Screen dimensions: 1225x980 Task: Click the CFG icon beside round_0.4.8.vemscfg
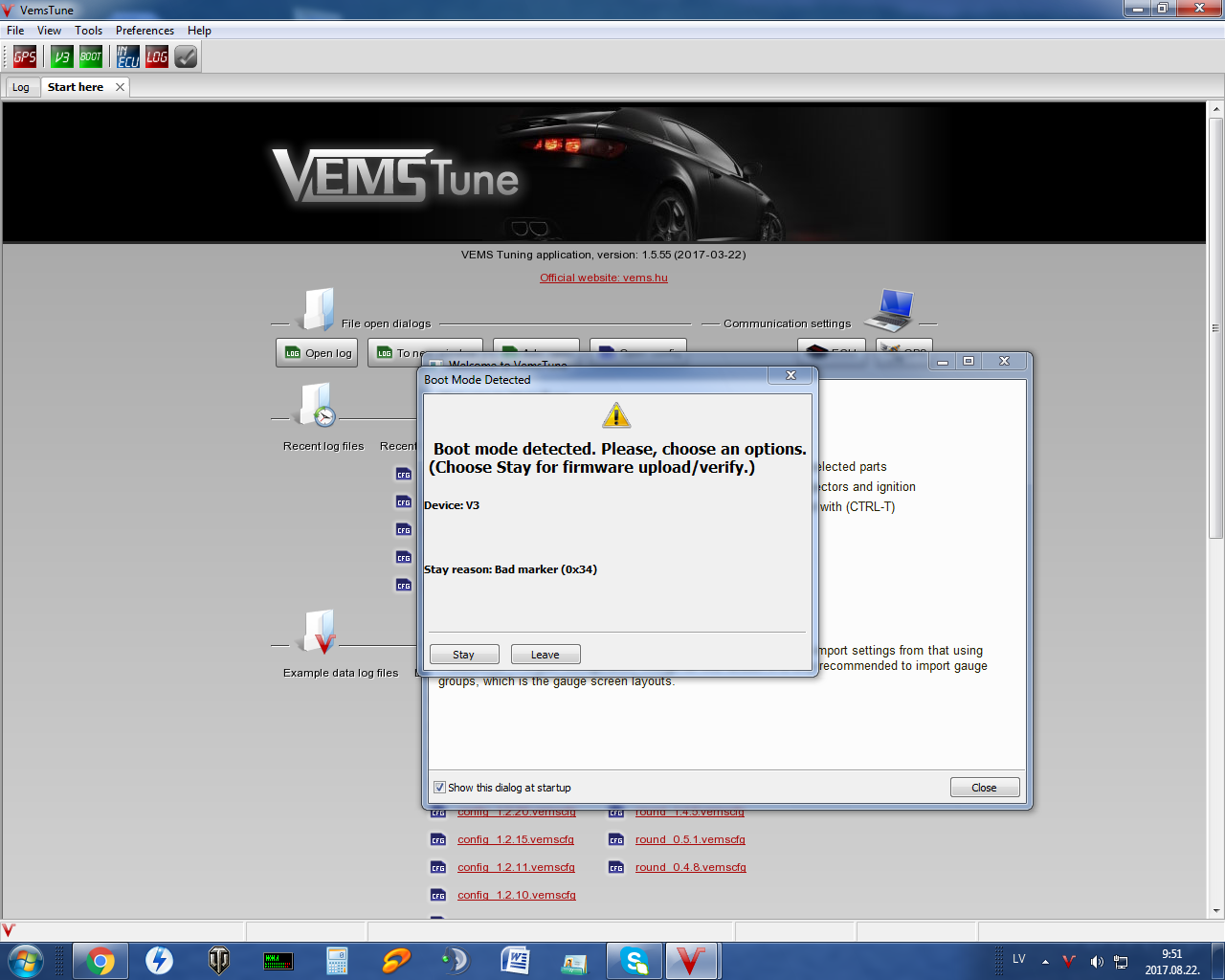(x=615, y=867)
